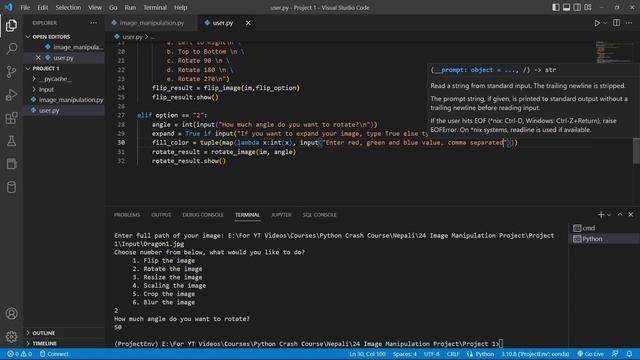Screen dimensions: 640x360
Task: Open the Search view icon
Action: tap(11, 49)
